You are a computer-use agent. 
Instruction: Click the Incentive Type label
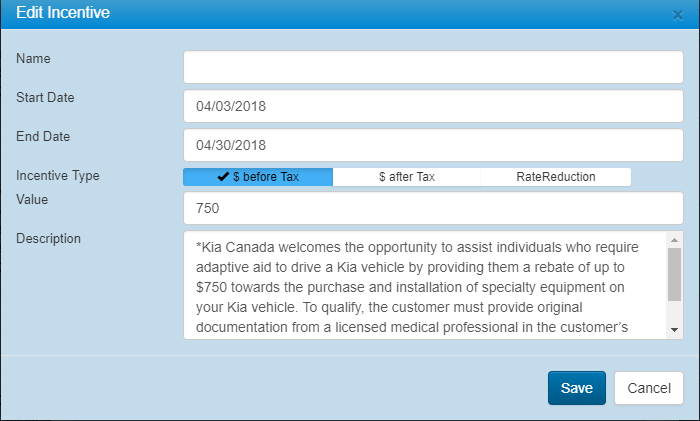pos(58,175)
